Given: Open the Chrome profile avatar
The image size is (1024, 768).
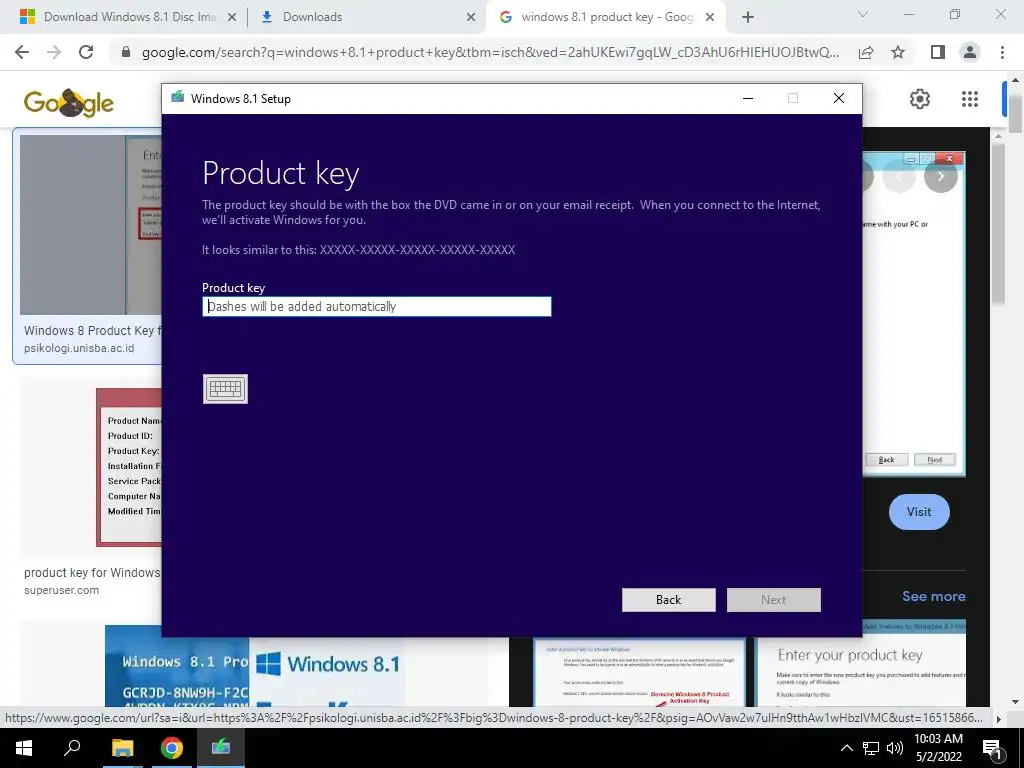Looking at the screenshot, I should 970,52.
